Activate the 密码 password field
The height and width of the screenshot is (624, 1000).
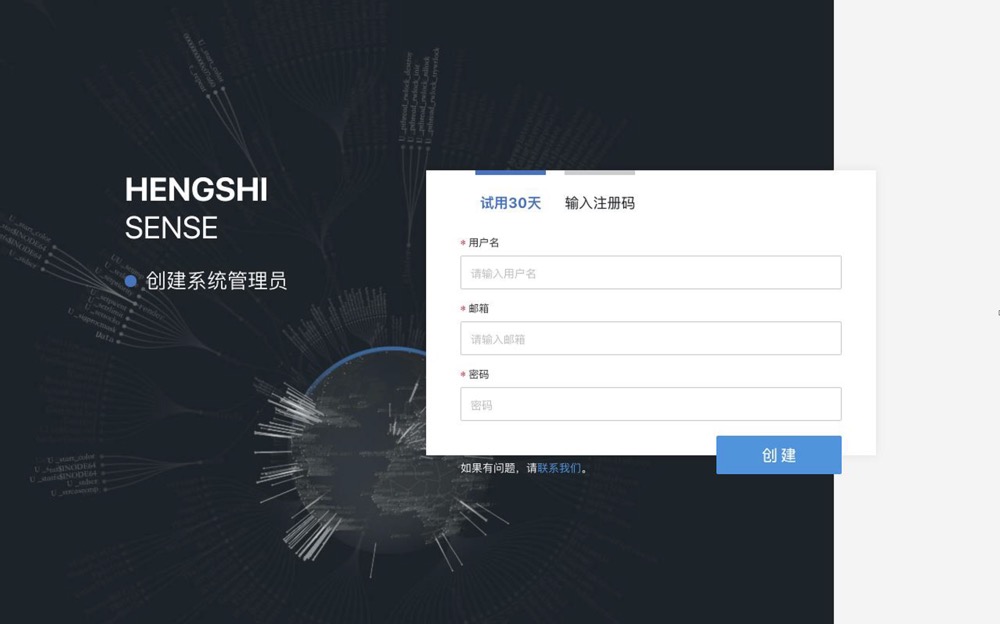tap(651, 404)
